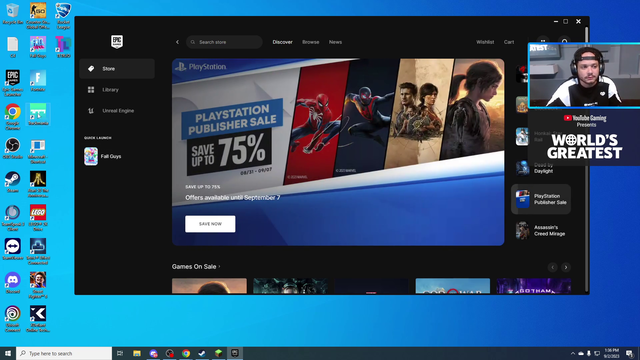Click the Search store input field
This screenshot has width=640, height=360.
click(224, 42)
